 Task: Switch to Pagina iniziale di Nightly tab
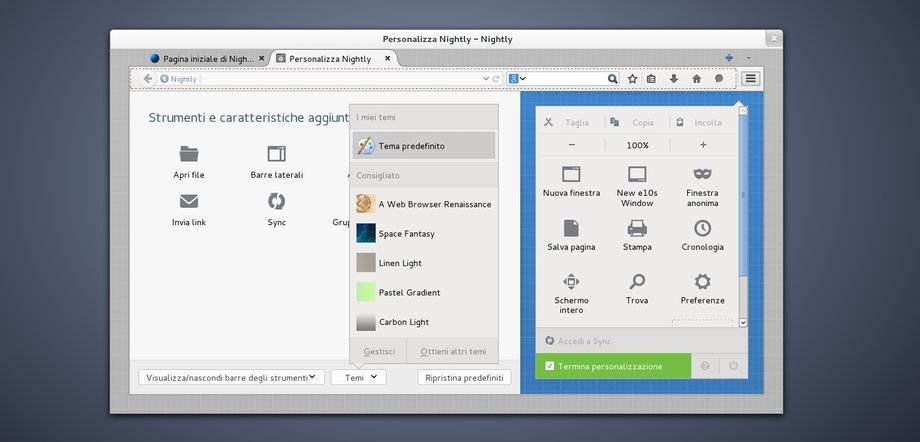206,59
